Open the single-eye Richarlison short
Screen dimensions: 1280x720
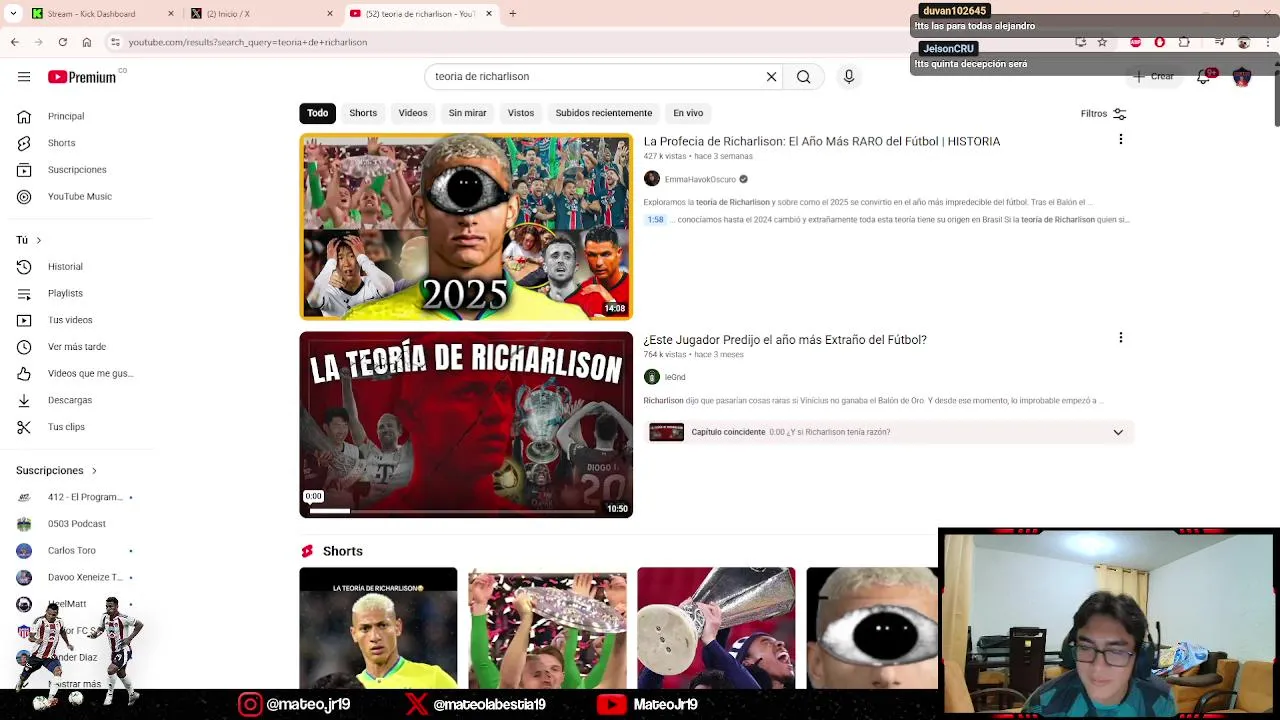[872, 628]
